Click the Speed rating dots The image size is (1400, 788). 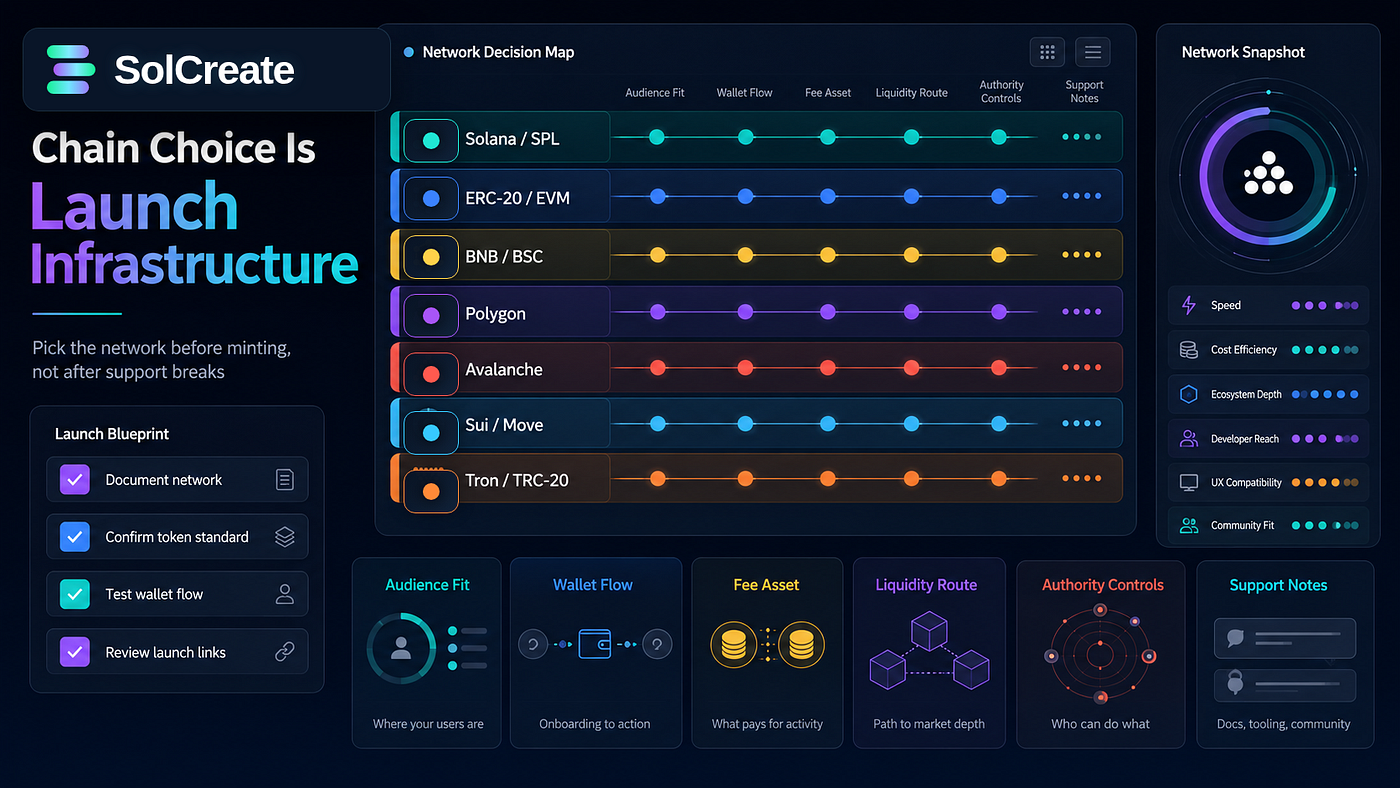click(x=1325, y=305)
